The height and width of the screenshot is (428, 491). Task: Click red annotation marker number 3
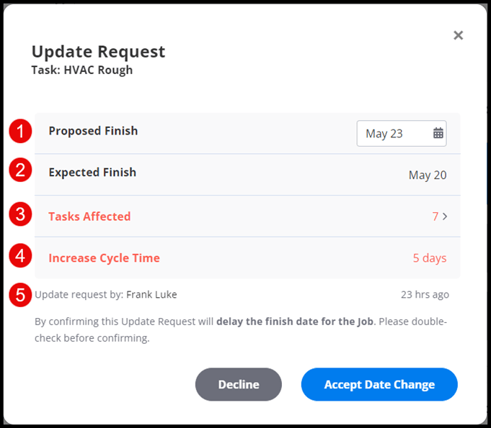click(20, 214)
